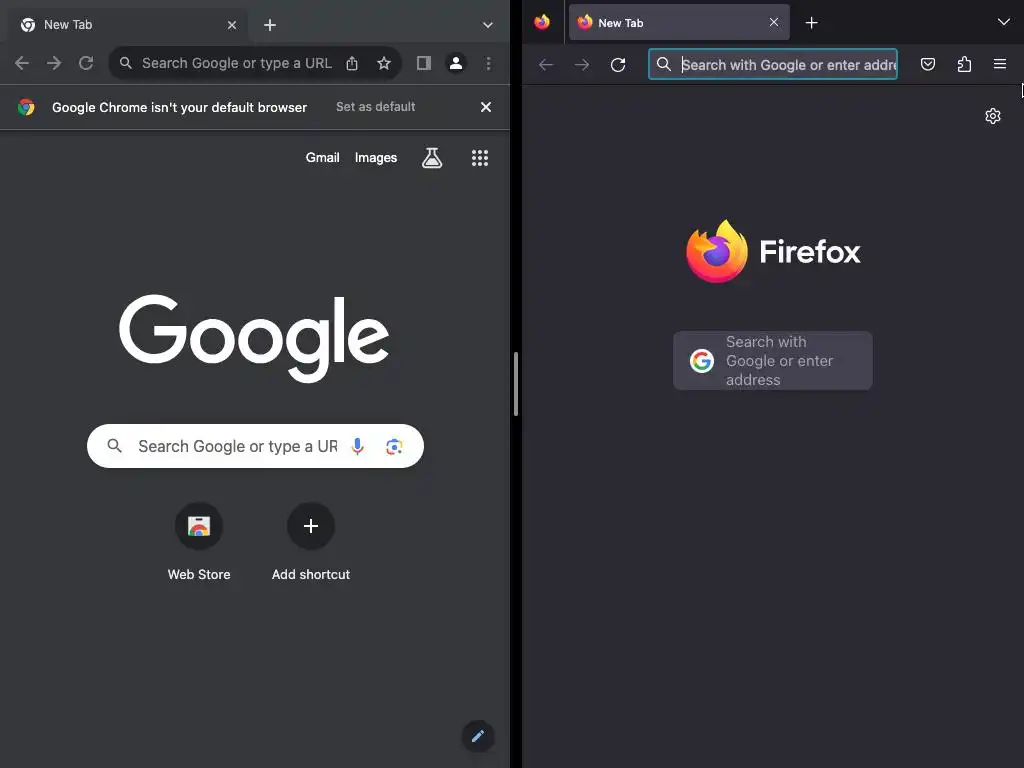1024x768 pixels.
Task: Open the Google apps grid
Action: (480, 157)
